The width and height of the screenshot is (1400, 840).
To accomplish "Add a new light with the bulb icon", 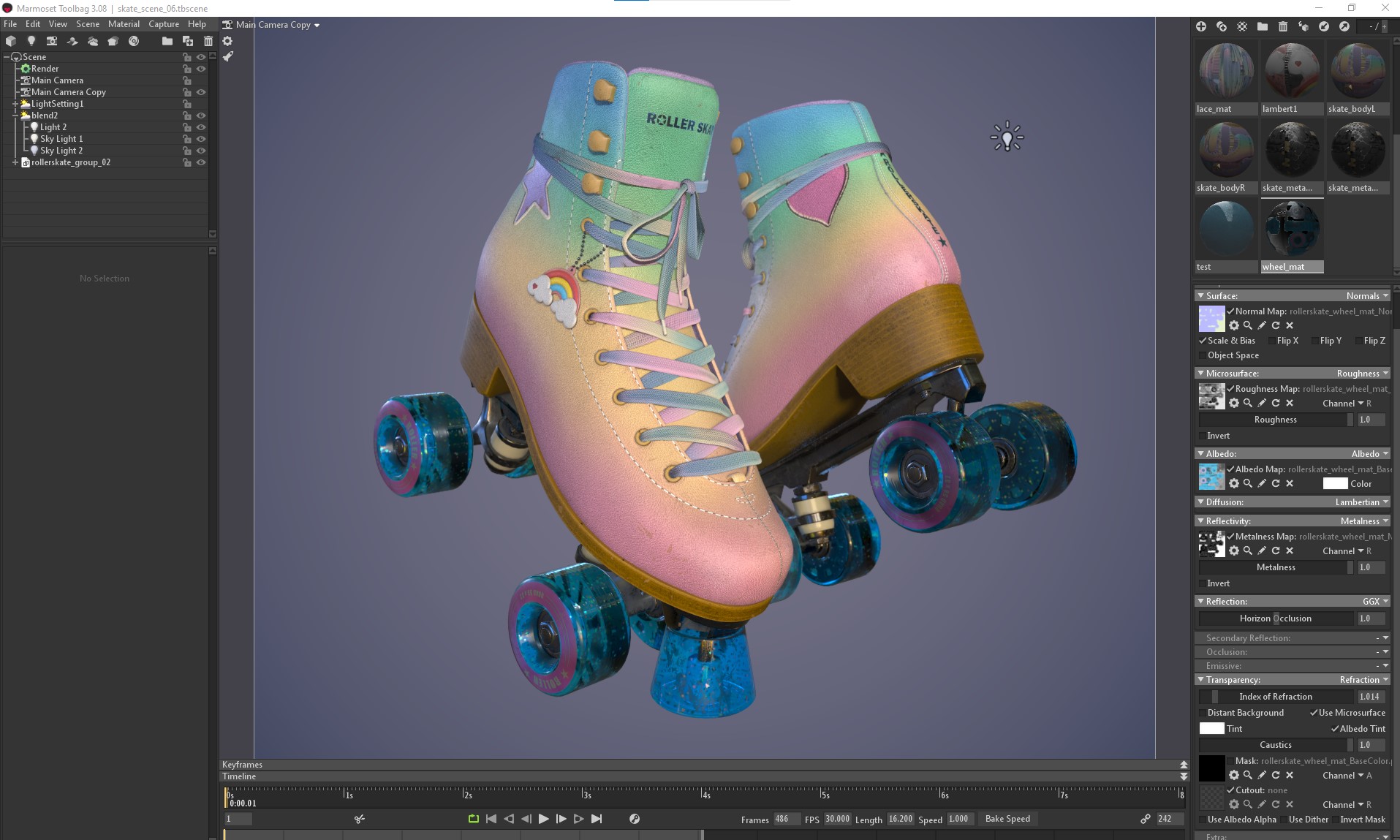I will click(x=31, y=41).
